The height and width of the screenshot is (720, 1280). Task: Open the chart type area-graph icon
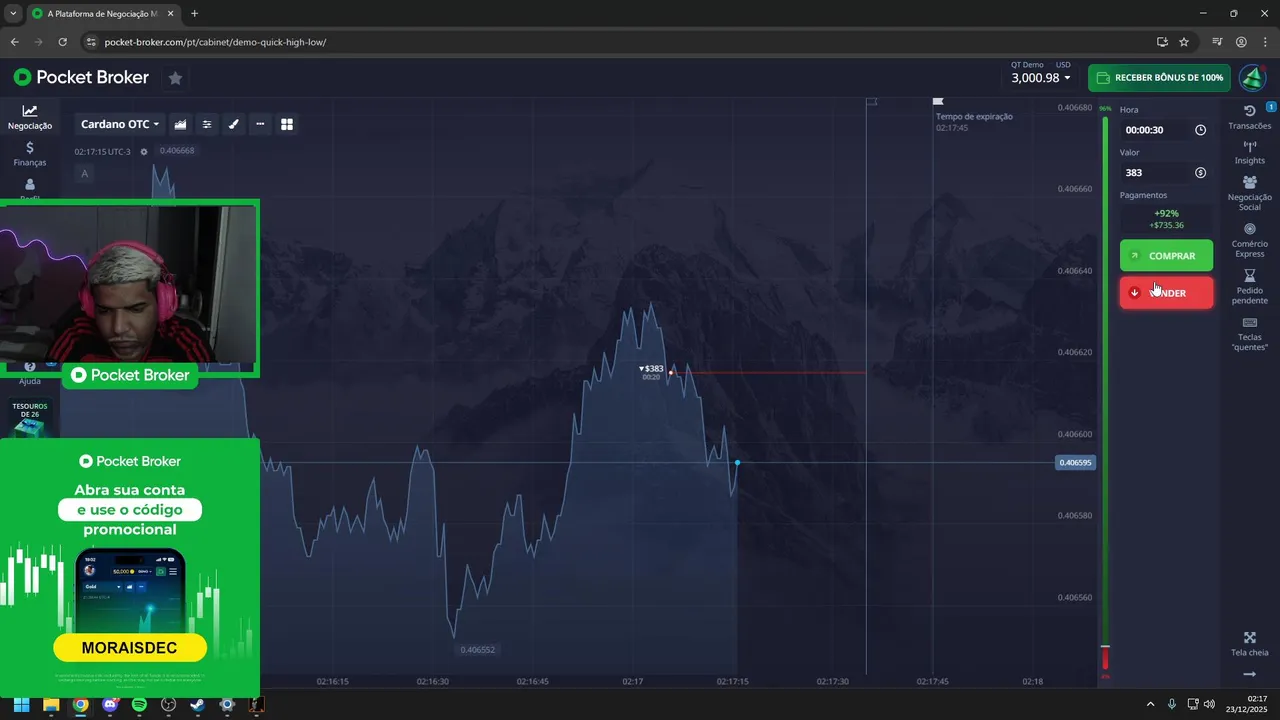click(180, 124)
